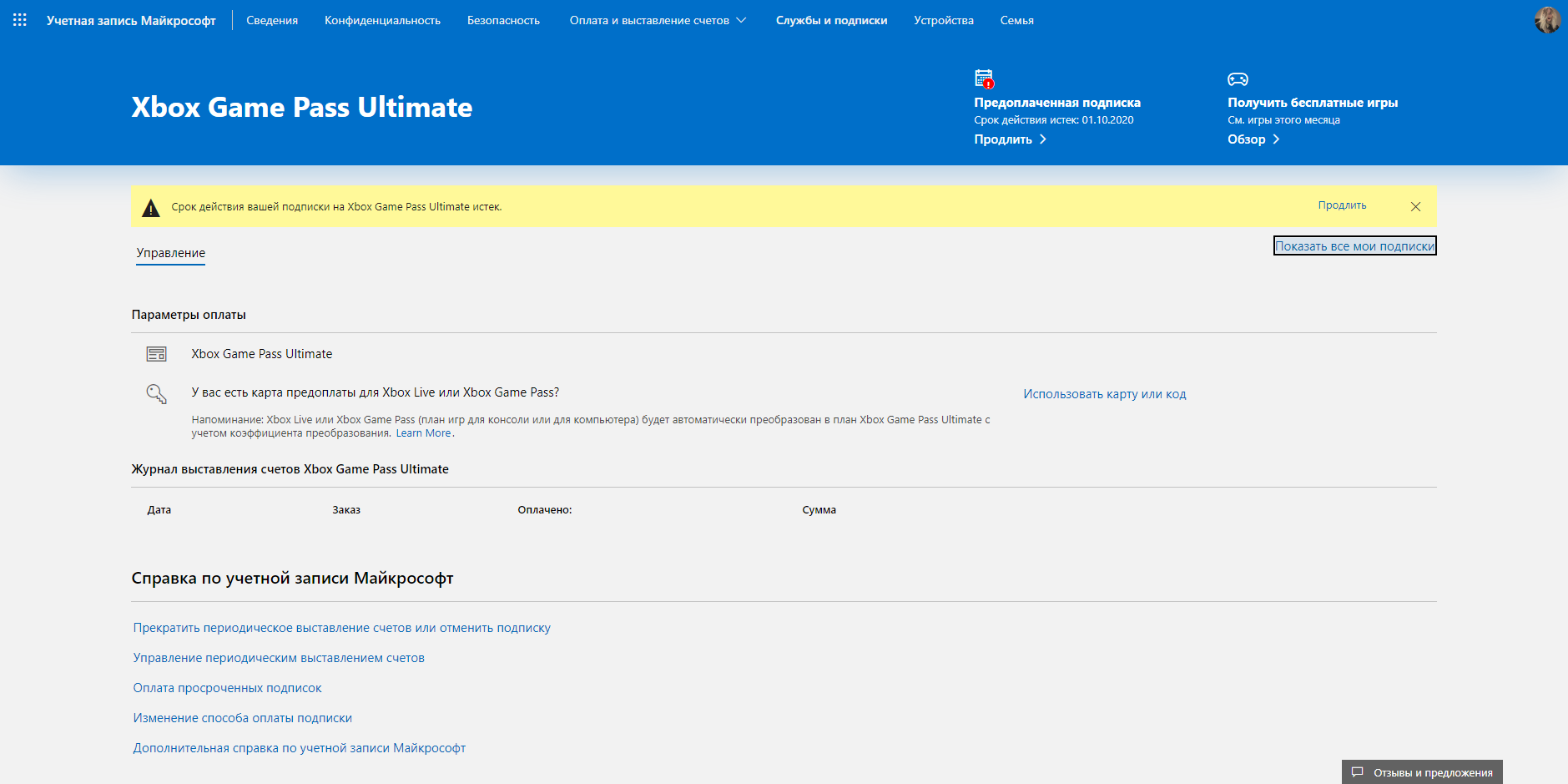Click the Xbox Game Pass Ultimate page heading

[x=302, y=107]
